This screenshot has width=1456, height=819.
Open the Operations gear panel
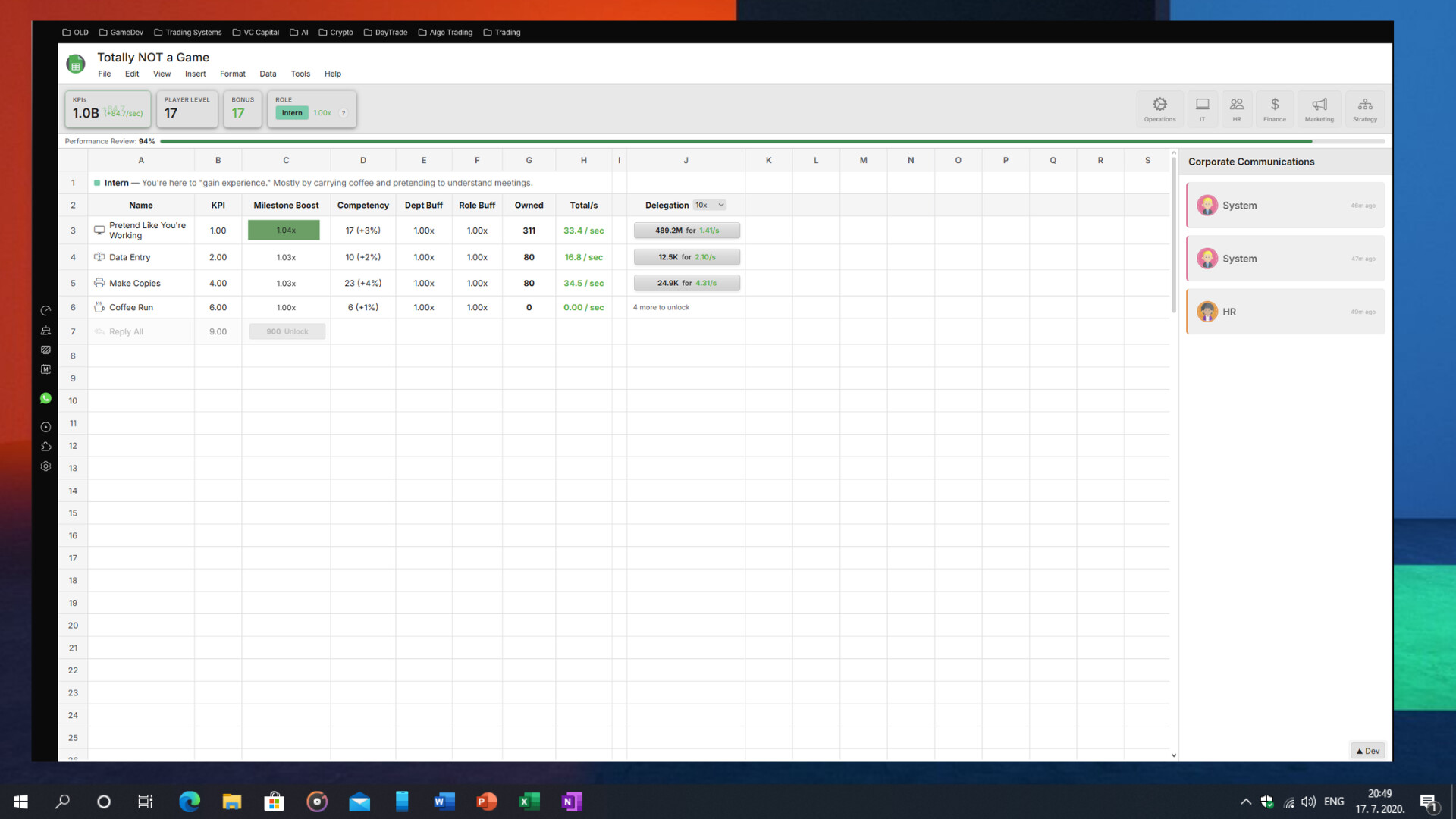1159,108
